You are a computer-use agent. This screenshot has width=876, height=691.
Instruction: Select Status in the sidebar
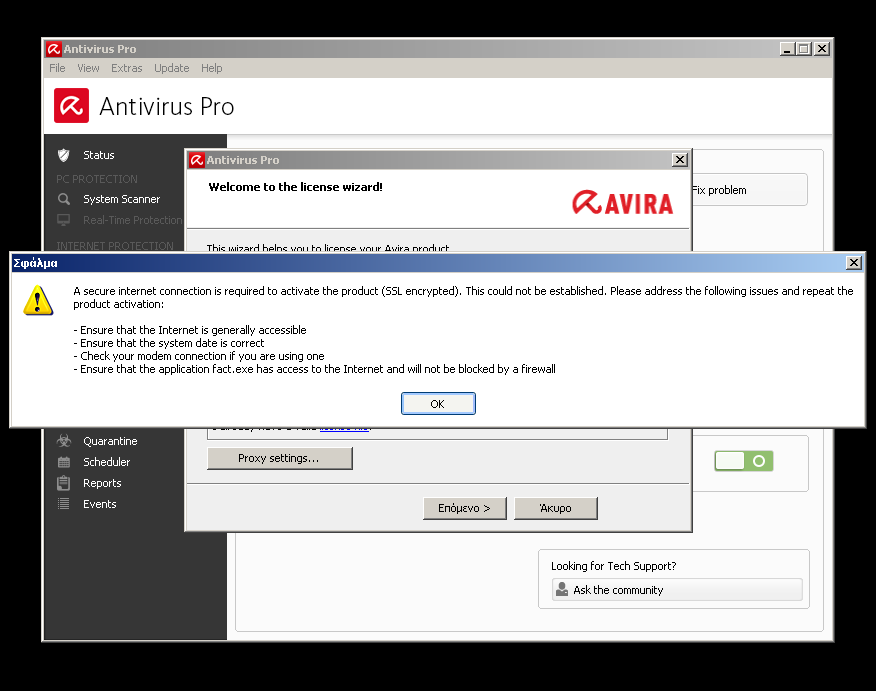coord(99,155)
